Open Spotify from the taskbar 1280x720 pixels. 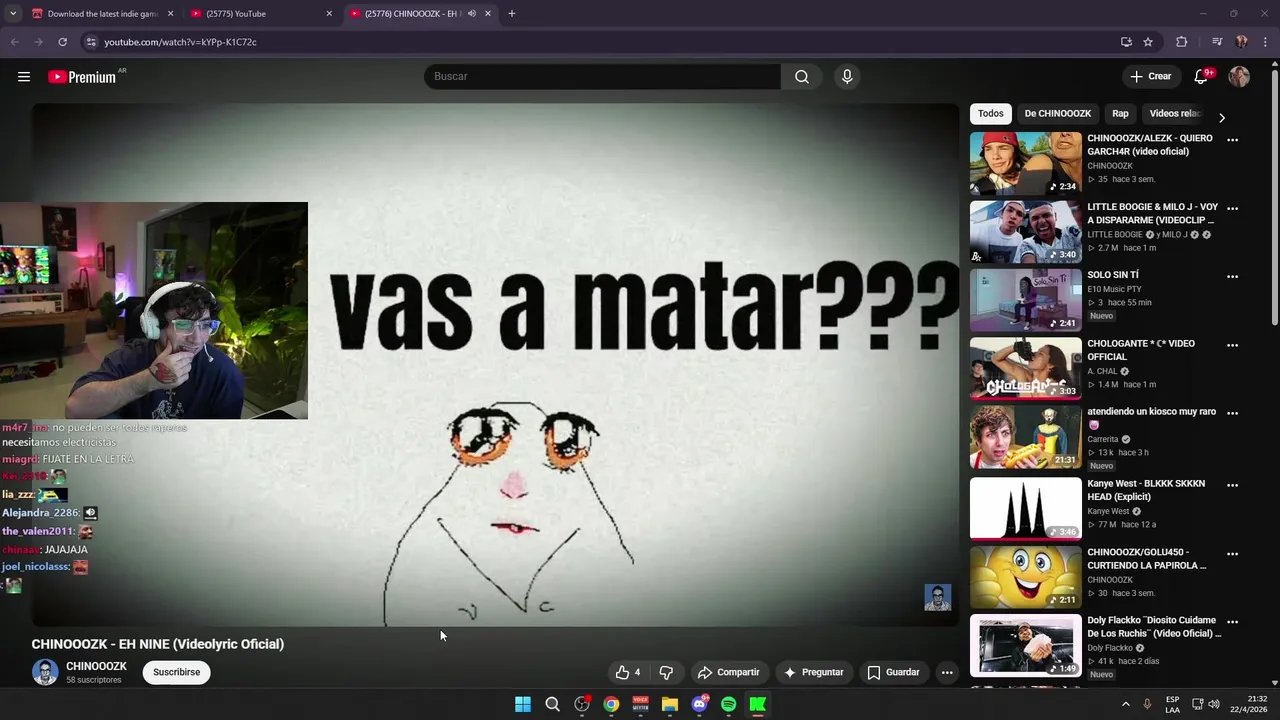(728, 704)
